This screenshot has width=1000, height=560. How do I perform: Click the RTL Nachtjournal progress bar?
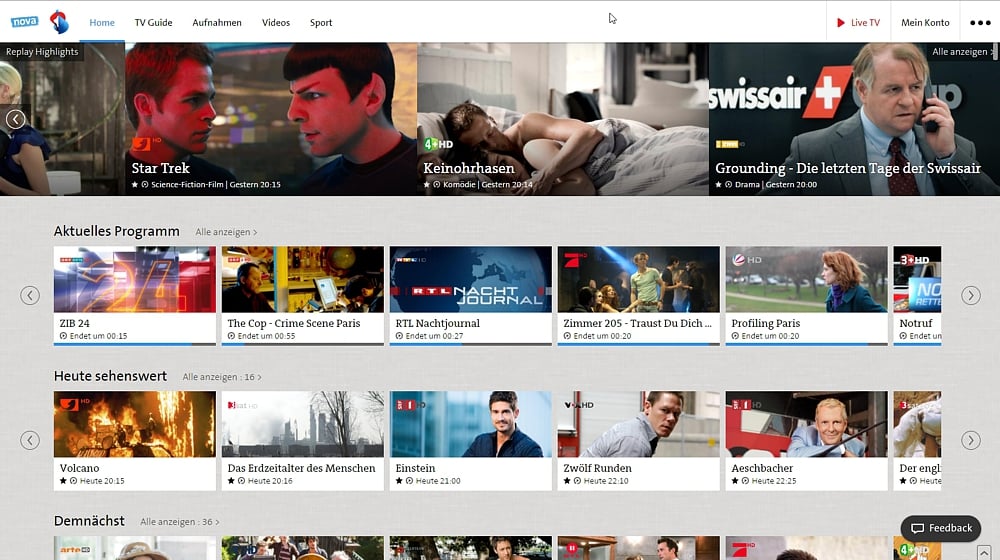pos(471,344)
